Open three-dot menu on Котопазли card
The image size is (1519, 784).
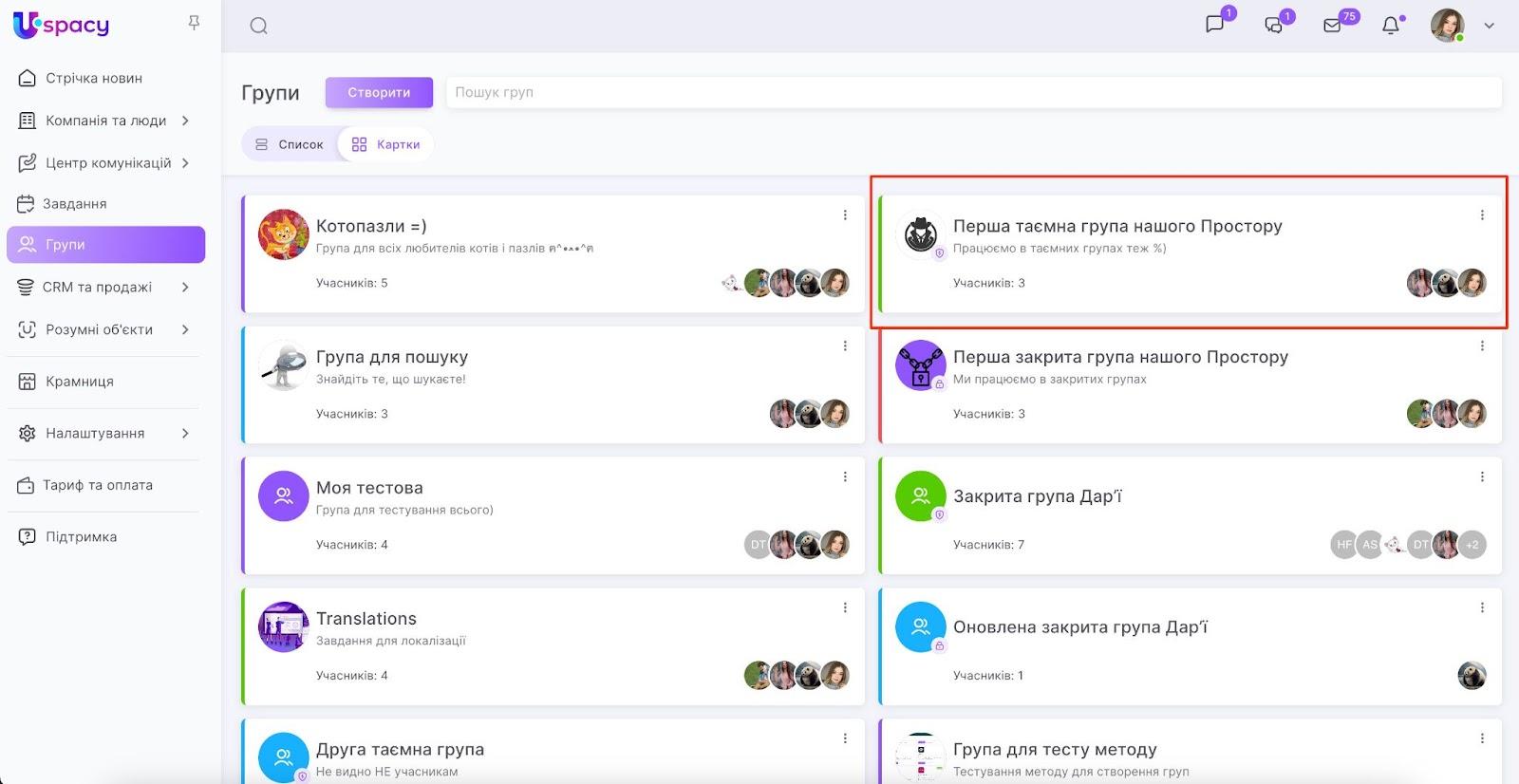tap(845, 215)
